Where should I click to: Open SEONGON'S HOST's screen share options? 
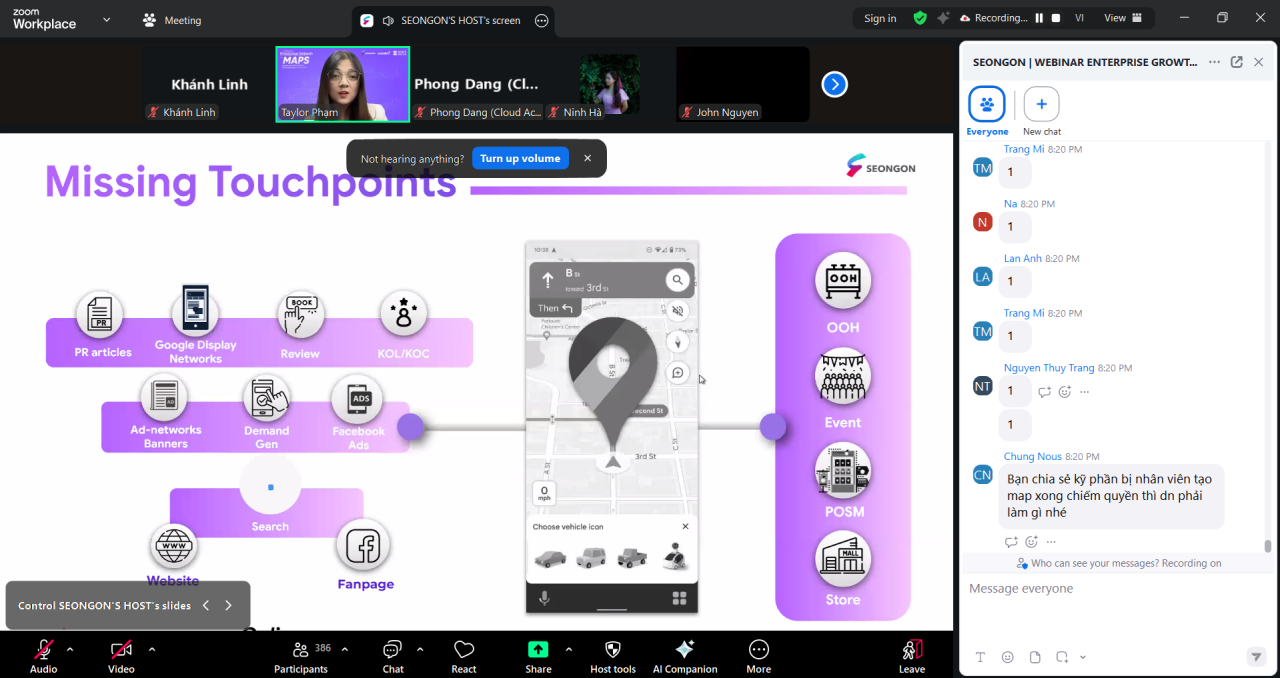coord(542,20)
